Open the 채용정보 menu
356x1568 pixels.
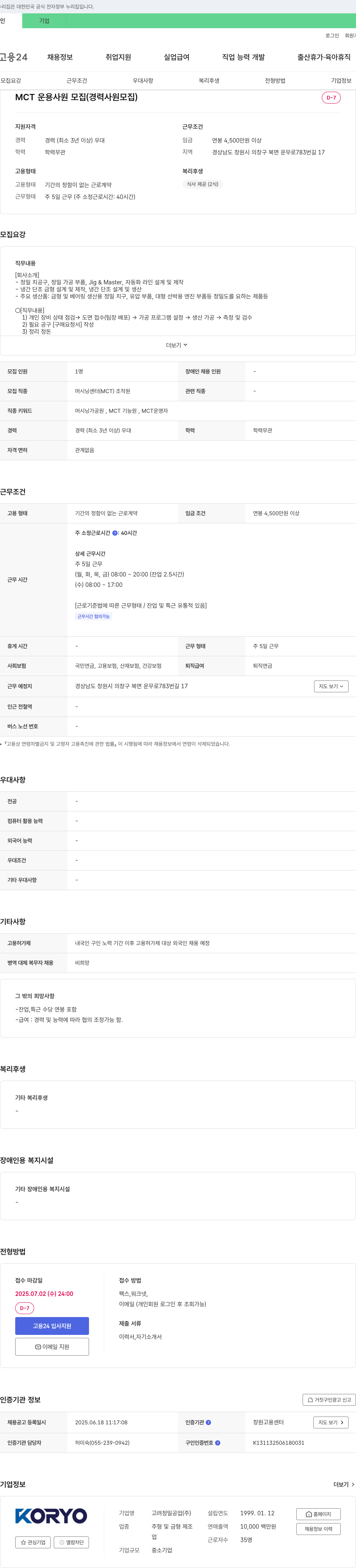coord(60,57)
